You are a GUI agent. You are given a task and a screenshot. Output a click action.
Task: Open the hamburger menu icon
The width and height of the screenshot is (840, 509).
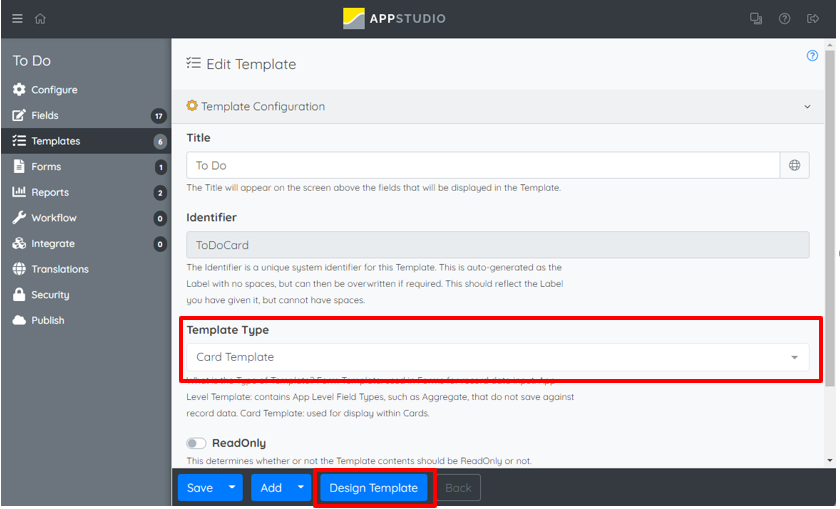coord(17,18)
